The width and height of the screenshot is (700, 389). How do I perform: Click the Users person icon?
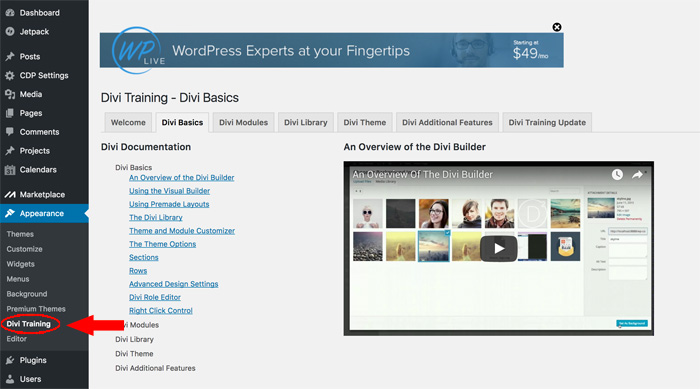[x=10, y=379]
